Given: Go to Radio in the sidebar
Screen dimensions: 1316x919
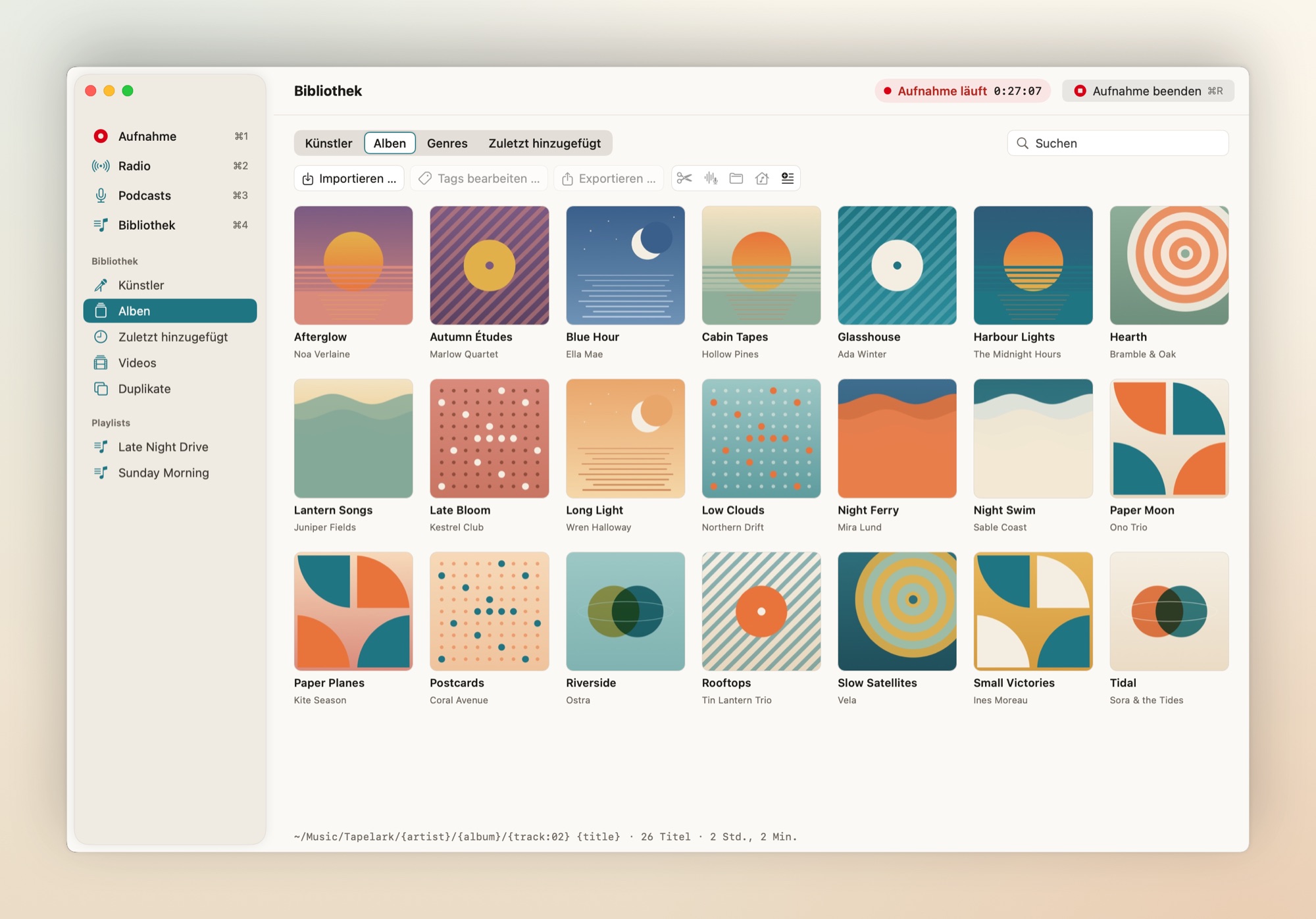Looking at the screenshot, I should (x=170, y=166).
